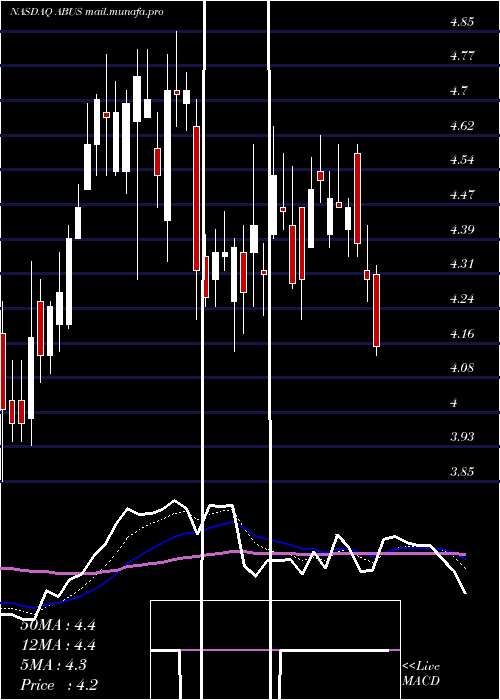Click the NASDAQ ABUS mail.munafa.pro title text
This screenshot has height=700, width=500.
tap(87, 12)
